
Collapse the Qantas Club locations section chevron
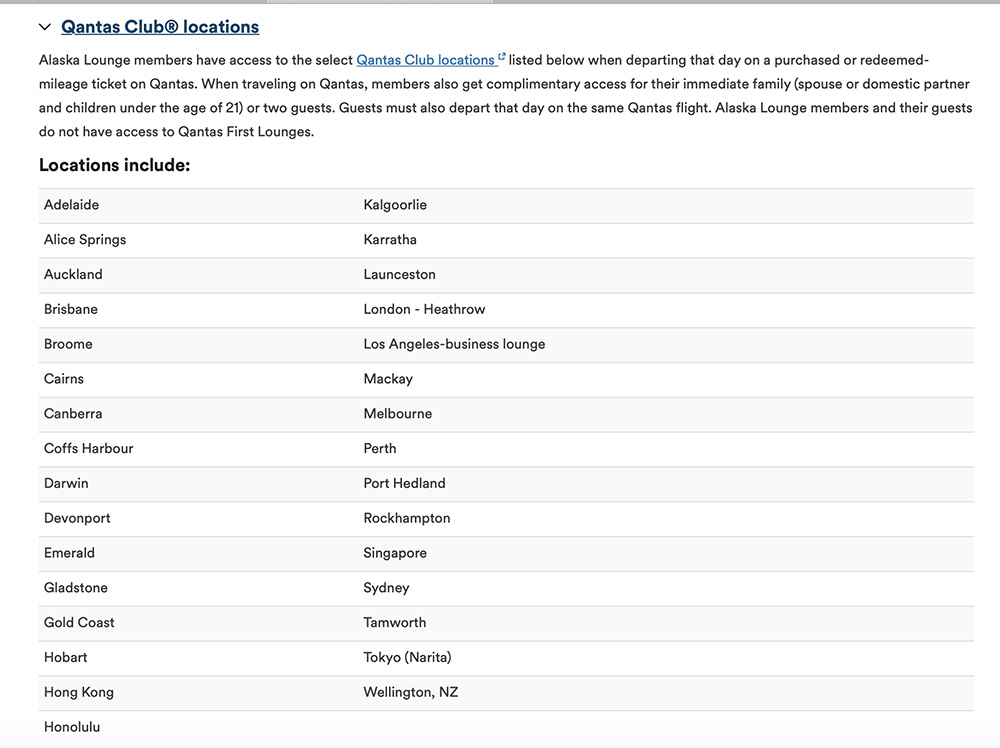[45, 27]
